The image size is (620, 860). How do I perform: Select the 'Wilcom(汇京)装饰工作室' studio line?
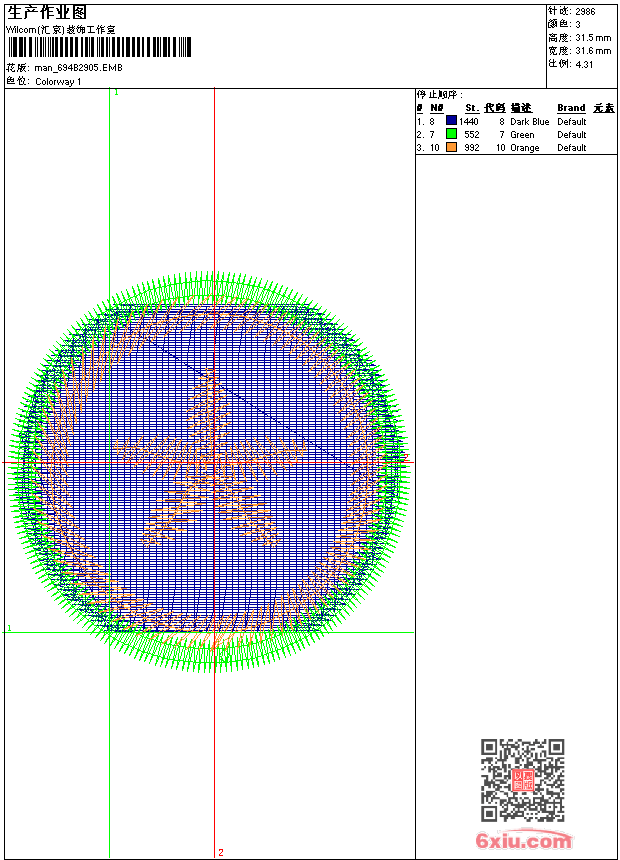tap(61, 30)
